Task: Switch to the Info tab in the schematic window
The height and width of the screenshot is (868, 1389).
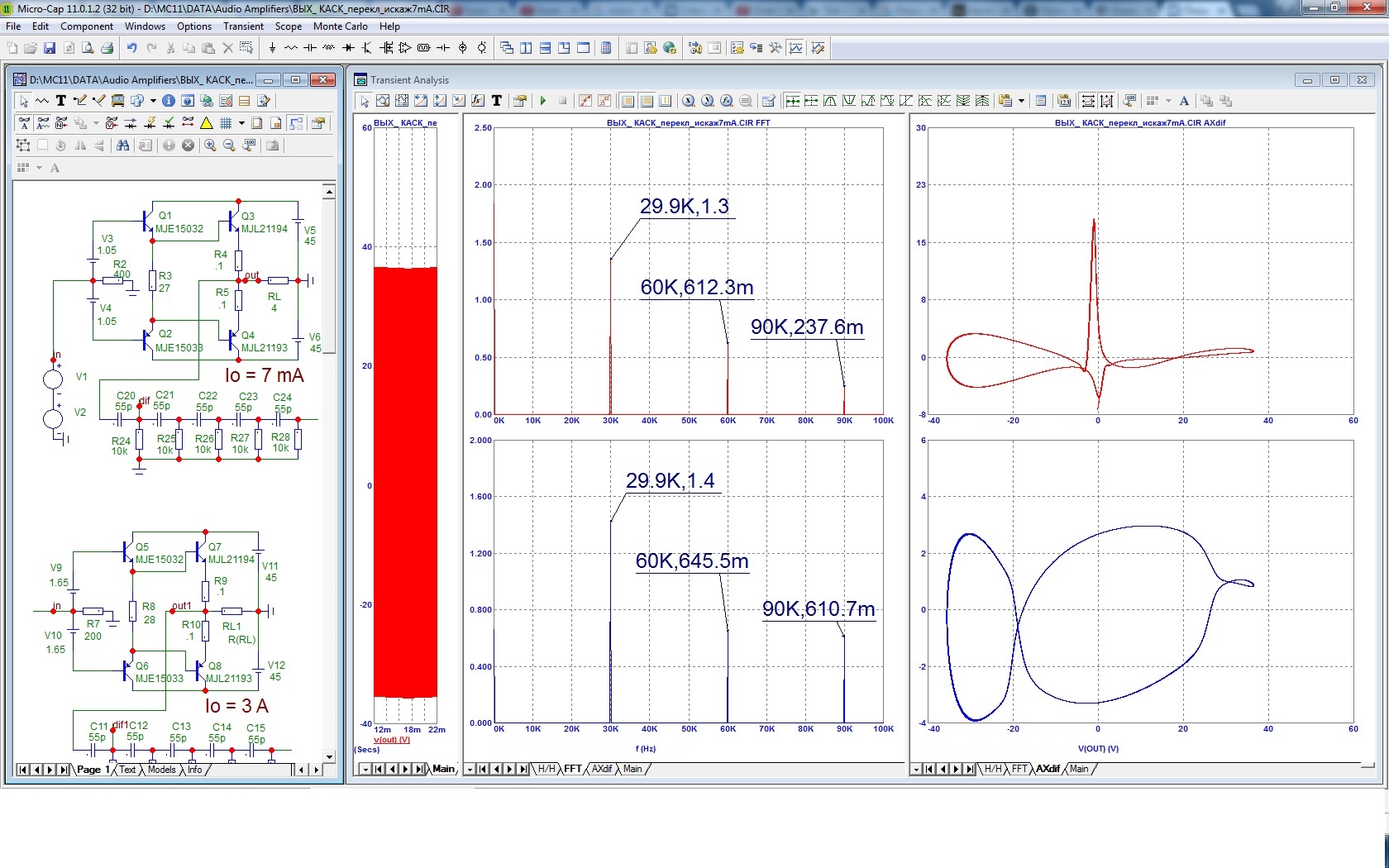Action: (194, 770)
